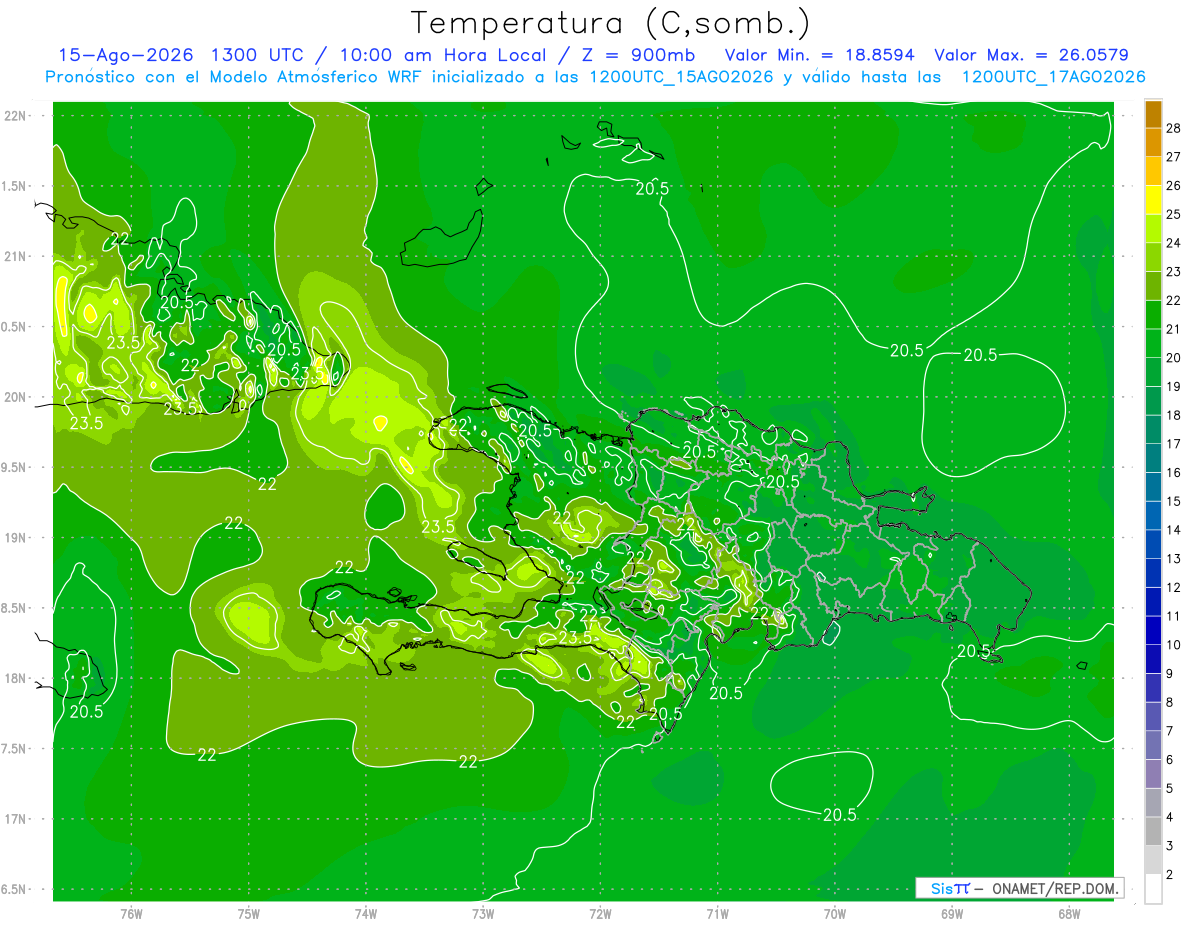
Task: Select the date text "15-Ago-2026"
Action: 127,55
